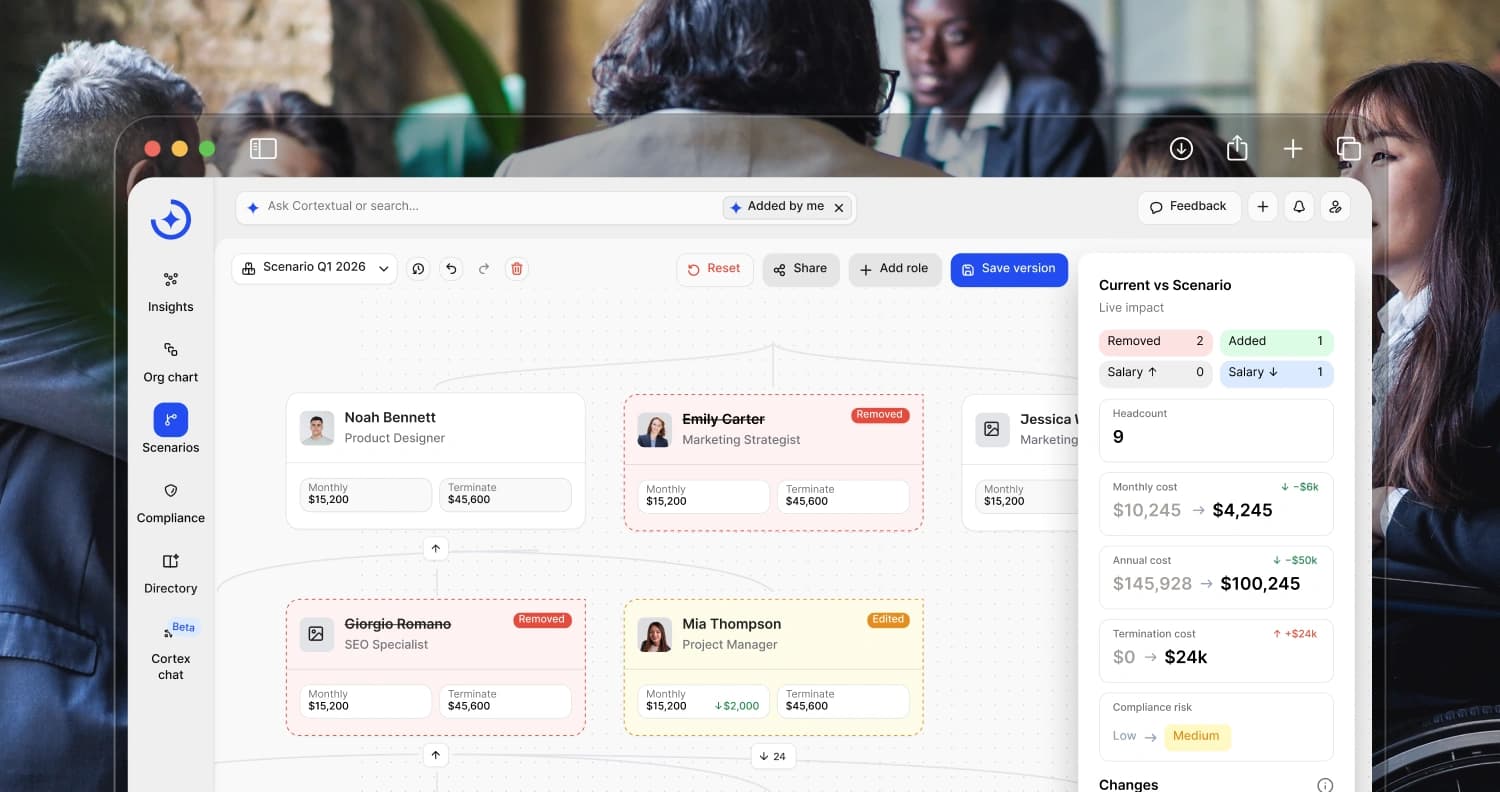The image size is (1500, 792).
Task: Open the notifications bell
Action: click(x=1299, y=207)
